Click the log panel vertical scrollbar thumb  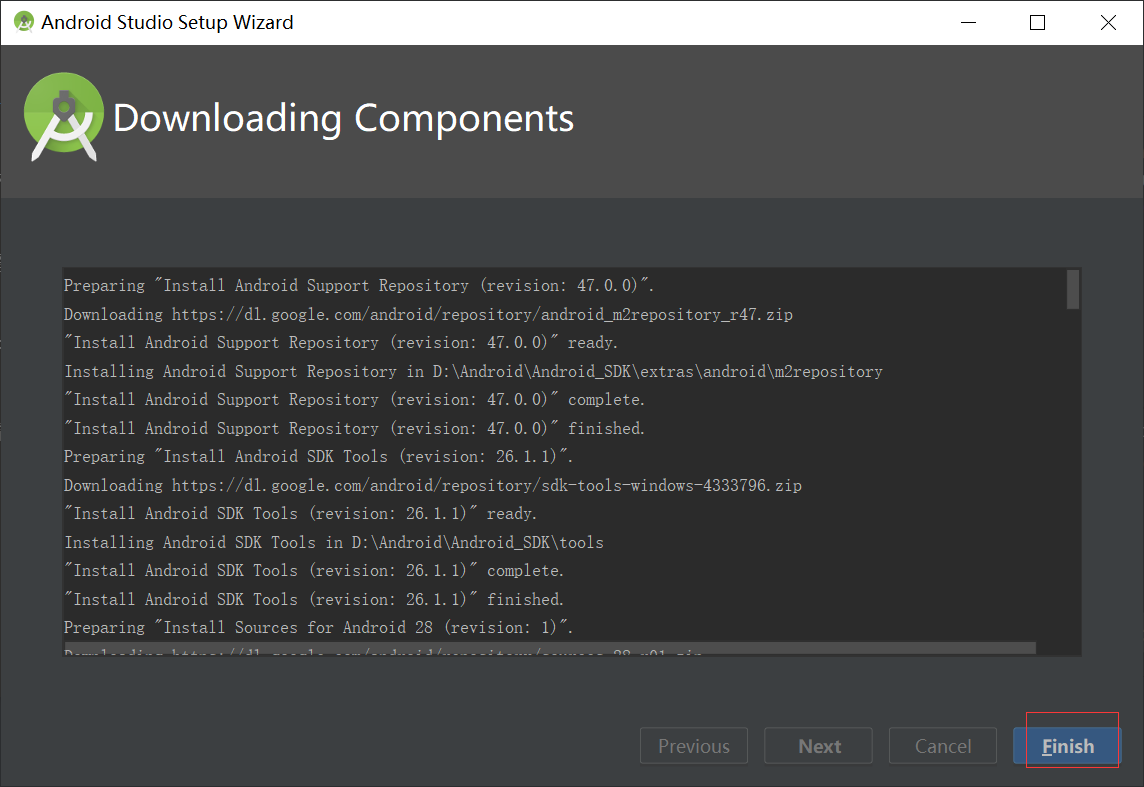pyautogui.click(x=1072, y=290)
